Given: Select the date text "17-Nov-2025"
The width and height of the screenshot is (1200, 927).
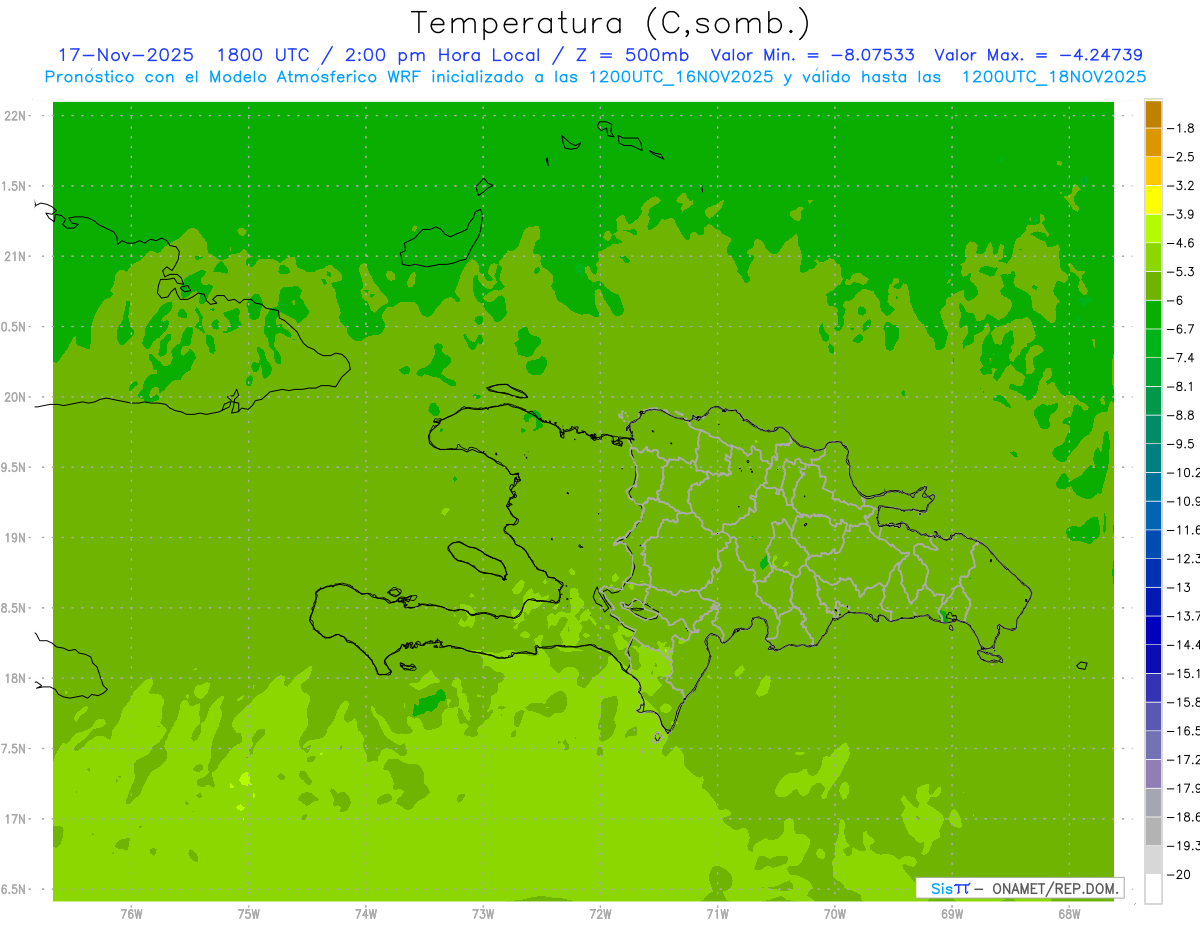Looking at the screenshot, I should click(x=126, y=55).
